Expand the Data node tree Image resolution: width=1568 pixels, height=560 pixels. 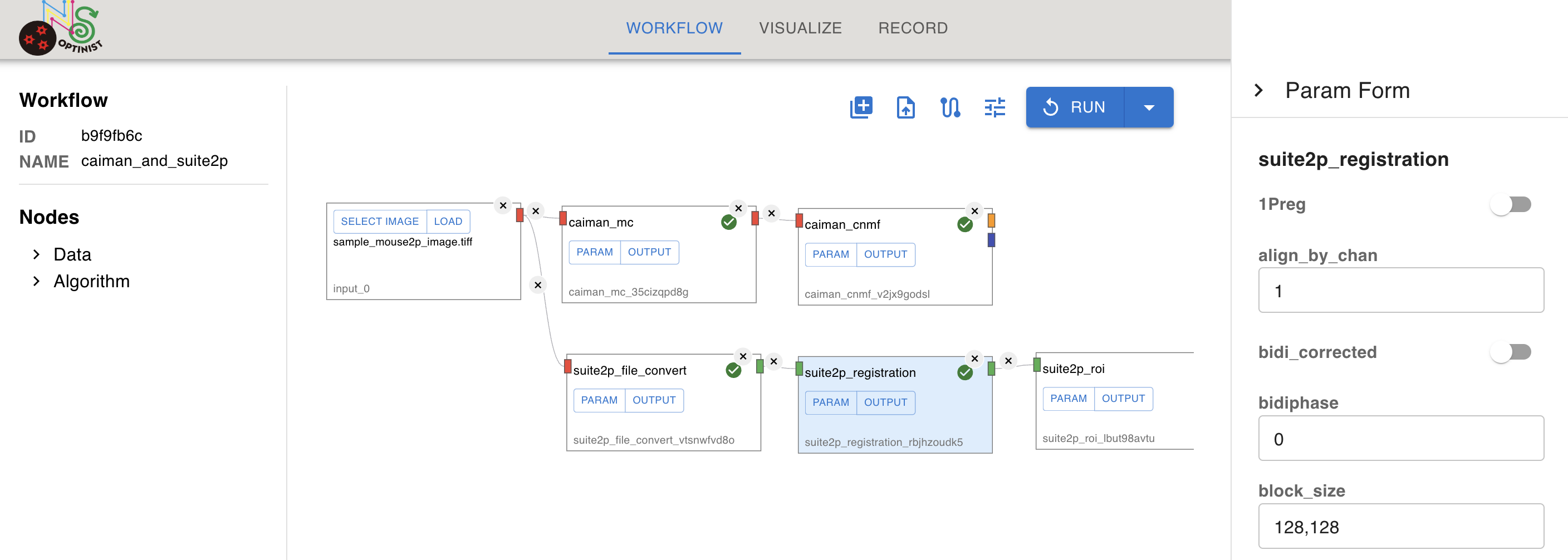click(x=37, y=254)
